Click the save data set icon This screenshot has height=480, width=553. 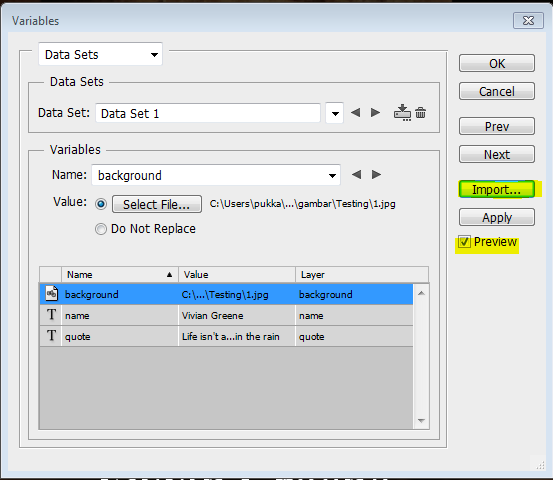[x=402, y=113]
